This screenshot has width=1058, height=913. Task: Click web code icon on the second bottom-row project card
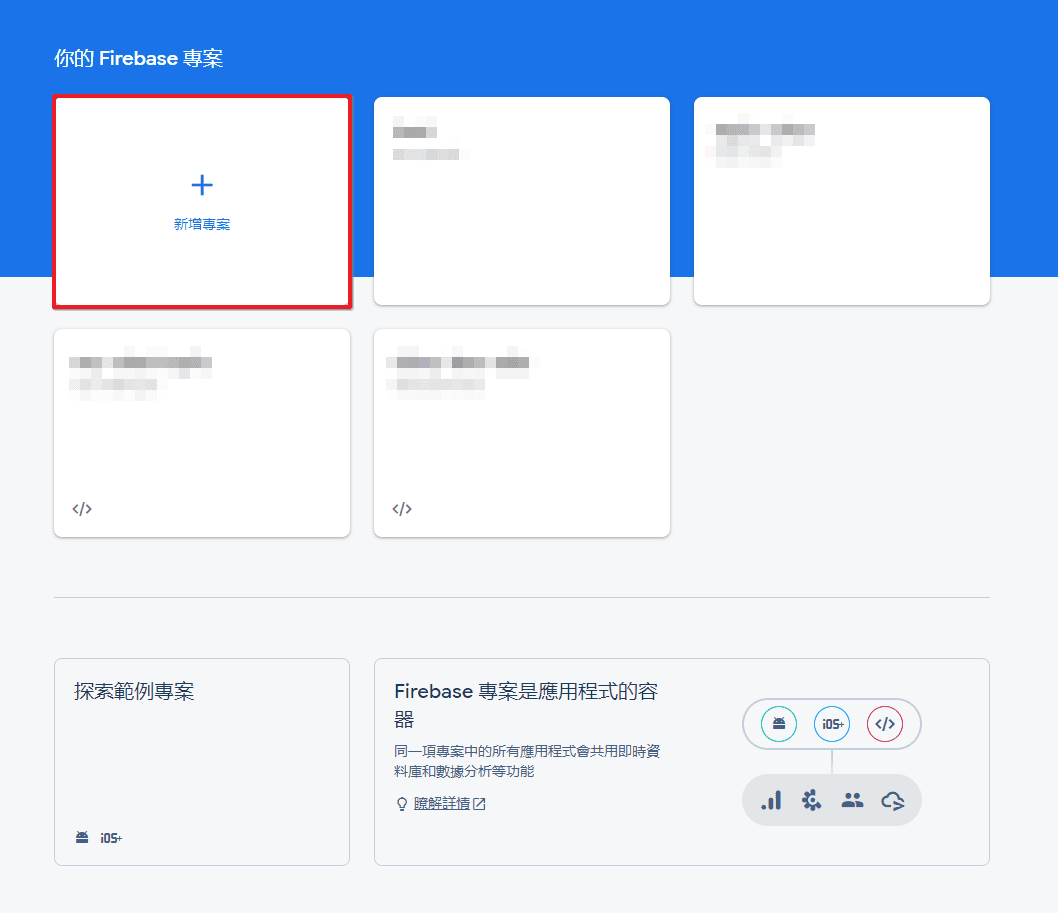(x=402, y=509)
